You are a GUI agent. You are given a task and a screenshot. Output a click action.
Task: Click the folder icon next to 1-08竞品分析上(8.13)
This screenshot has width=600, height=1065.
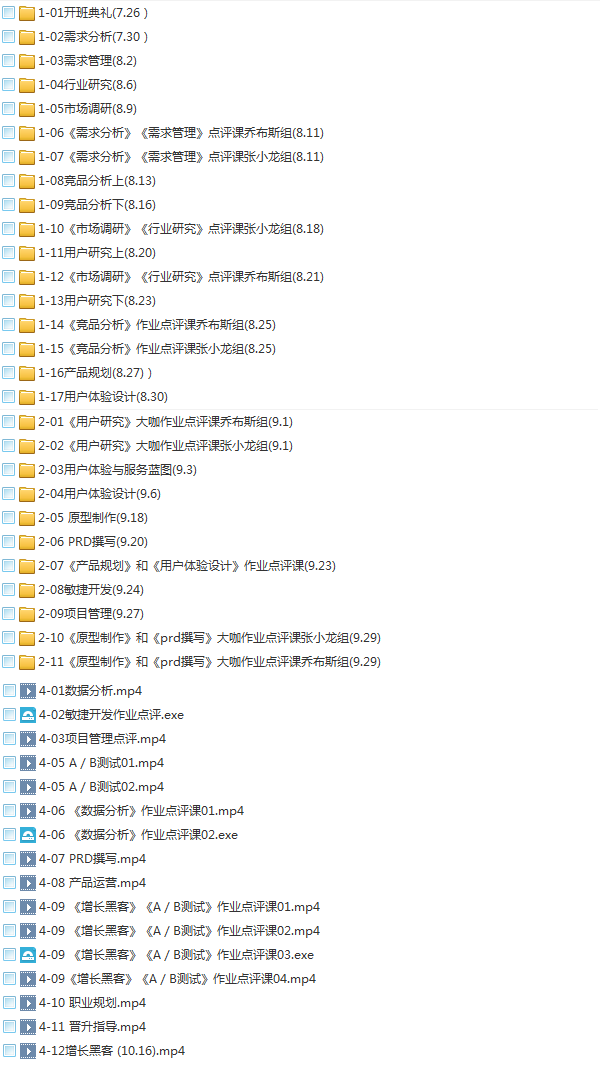pyautogui.click(x=27, y=181)
